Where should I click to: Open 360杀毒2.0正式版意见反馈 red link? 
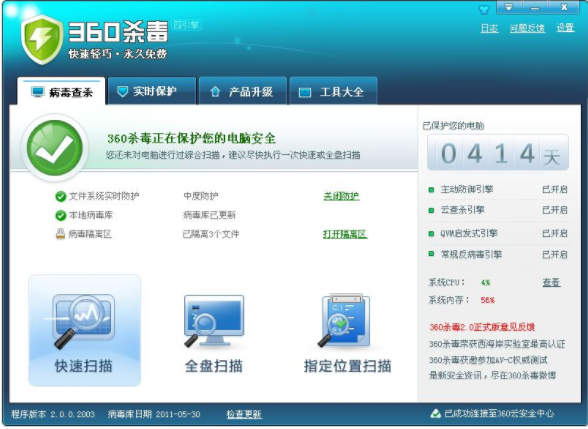click(482, 327)
